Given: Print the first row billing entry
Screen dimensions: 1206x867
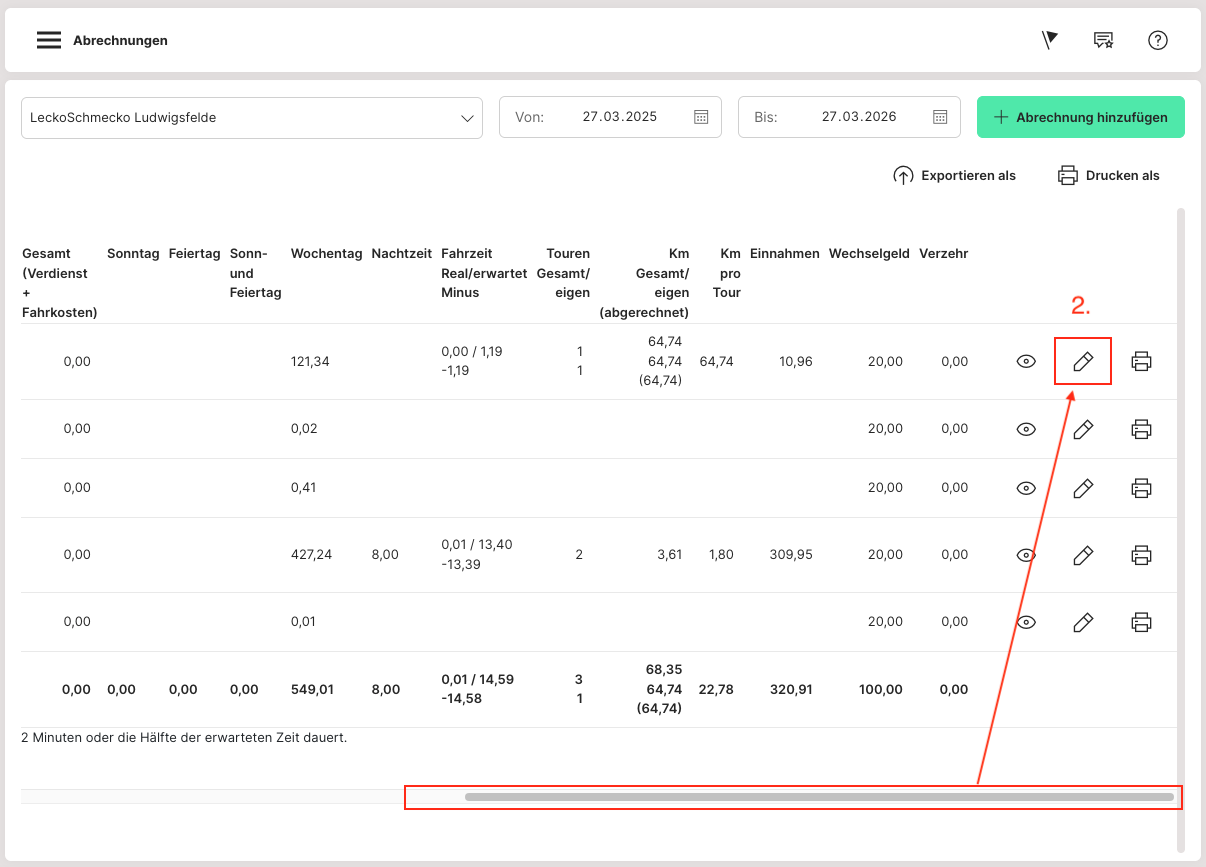Looking at the screenshot, I should click(1141, 362).
